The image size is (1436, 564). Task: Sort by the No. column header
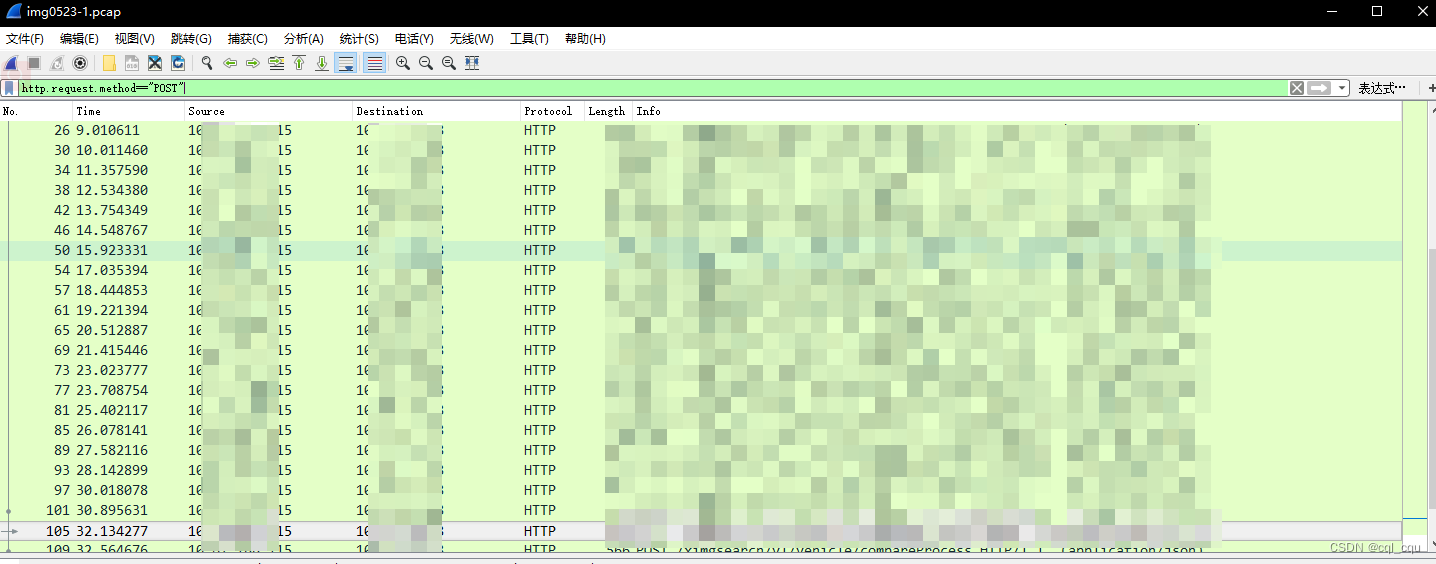click(36, 111)
